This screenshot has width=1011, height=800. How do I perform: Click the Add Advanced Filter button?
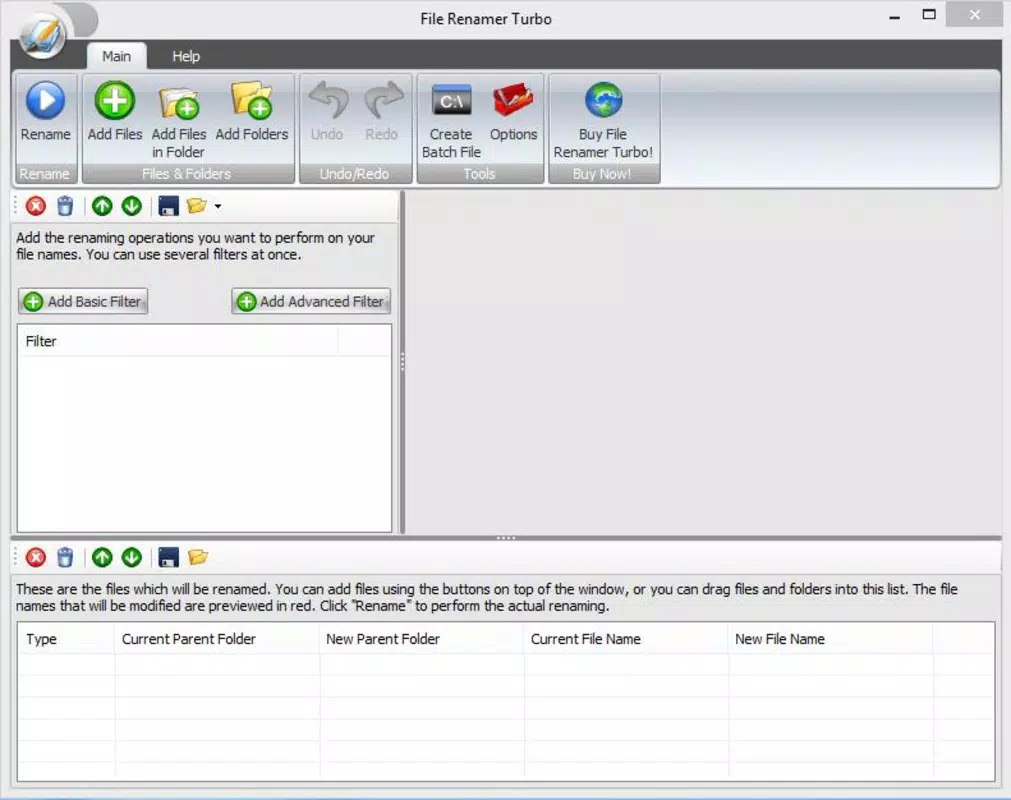coord(311,301)
